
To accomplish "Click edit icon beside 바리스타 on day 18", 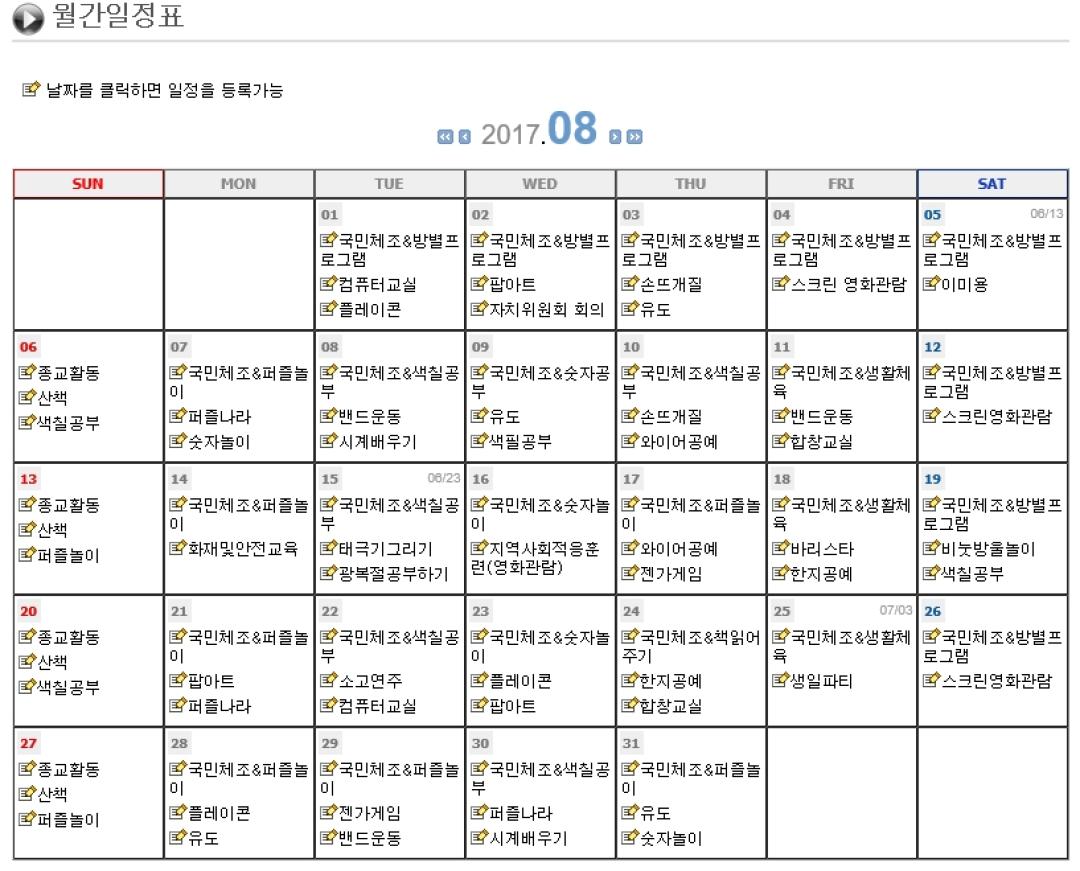I will 780,547.
